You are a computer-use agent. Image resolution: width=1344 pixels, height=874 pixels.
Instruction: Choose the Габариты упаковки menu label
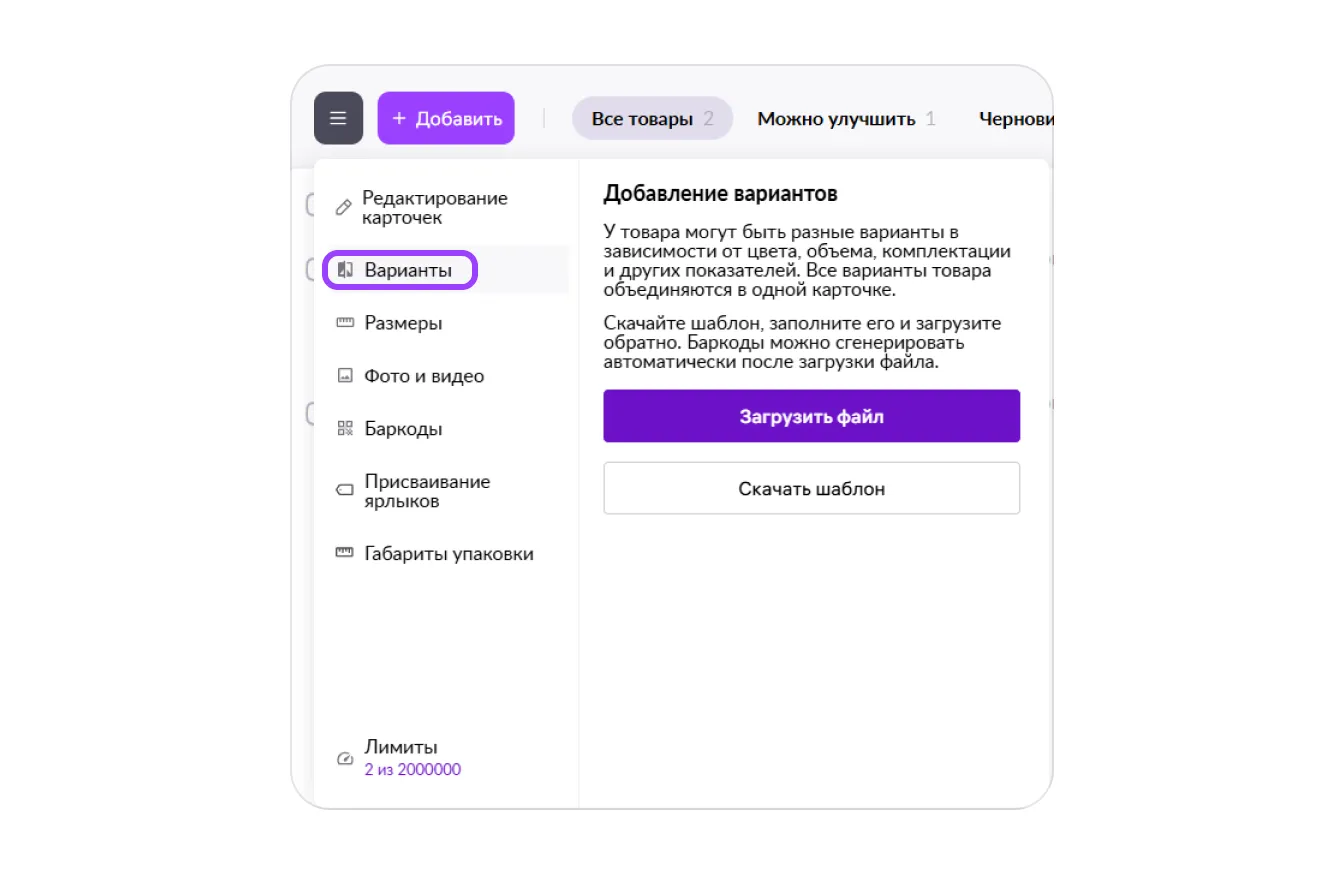click(449, 553)
